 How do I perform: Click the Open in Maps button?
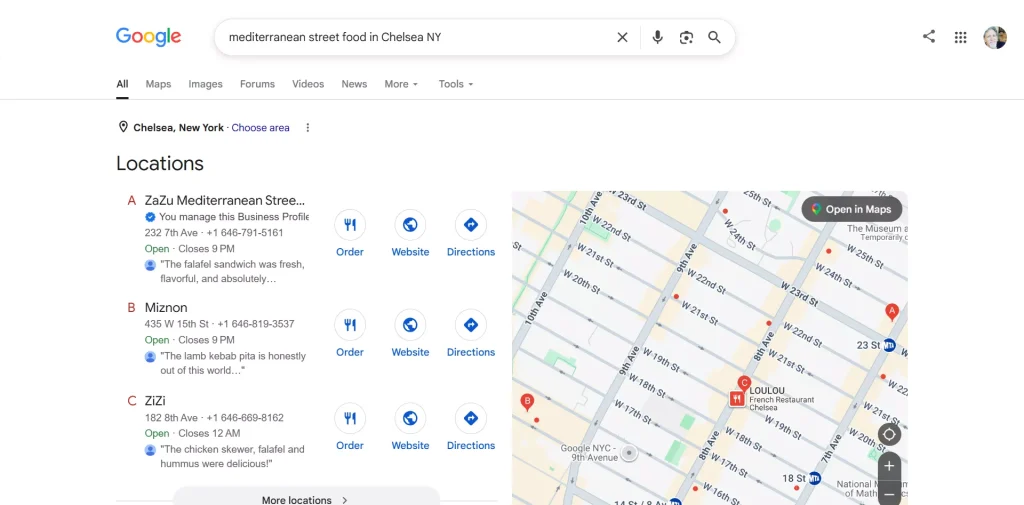852,210
